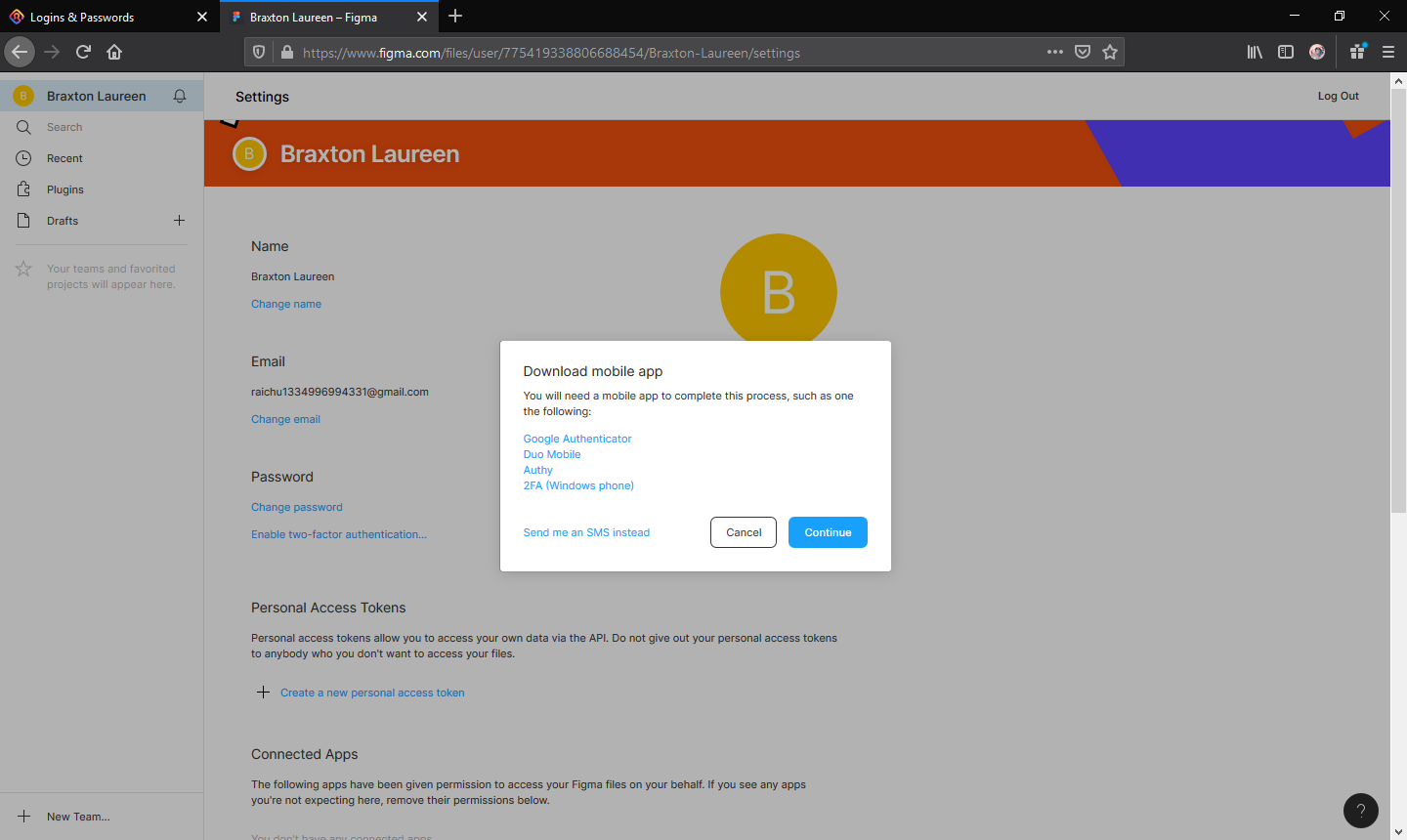Show the Firefox sidebars
The height and width of the screenshot is (840, 1407).
click(1286, 52)
